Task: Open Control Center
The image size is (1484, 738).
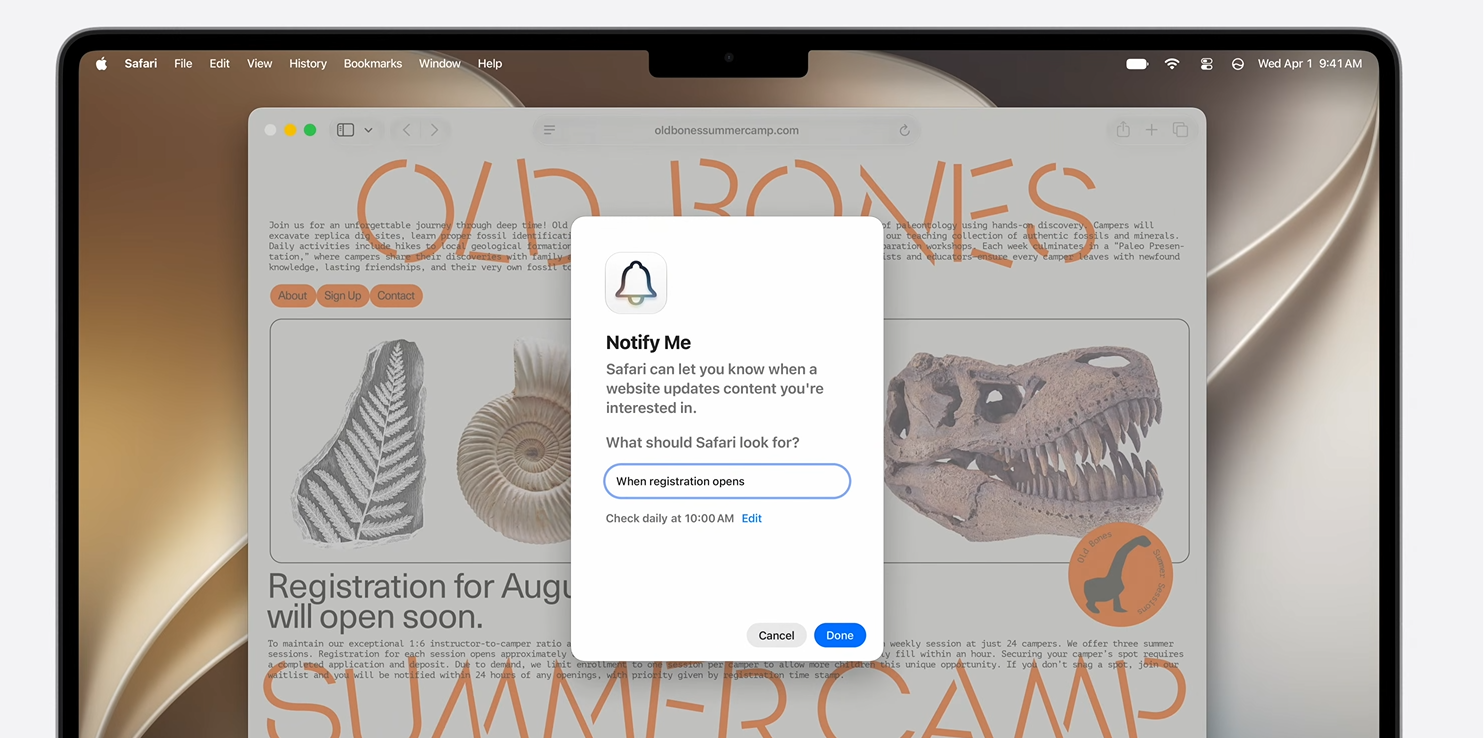Action: coord(1207,64)
